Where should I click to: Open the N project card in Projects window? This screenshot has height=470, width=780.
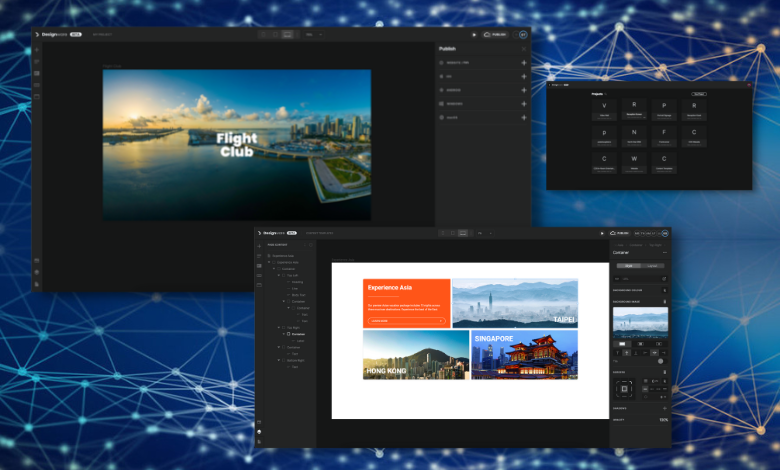click(x=634, y=136)
